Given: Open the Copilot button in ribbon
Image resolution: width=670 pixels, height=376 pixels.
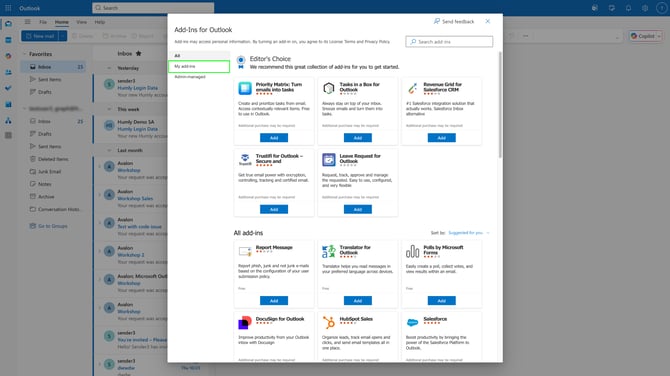Looking at the screenshot, I should 642,36.
